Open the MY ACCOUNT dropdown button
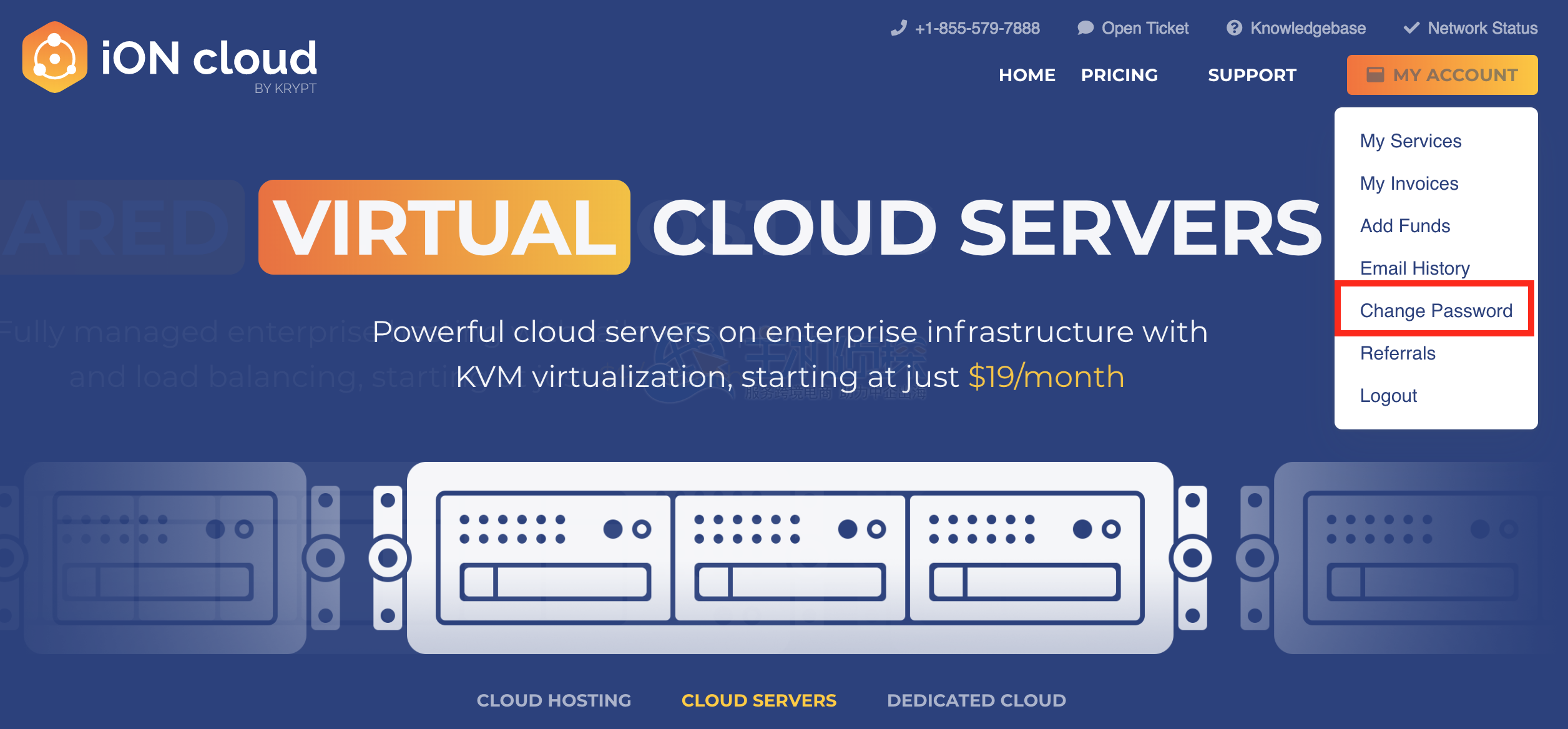 (1442, 75)
